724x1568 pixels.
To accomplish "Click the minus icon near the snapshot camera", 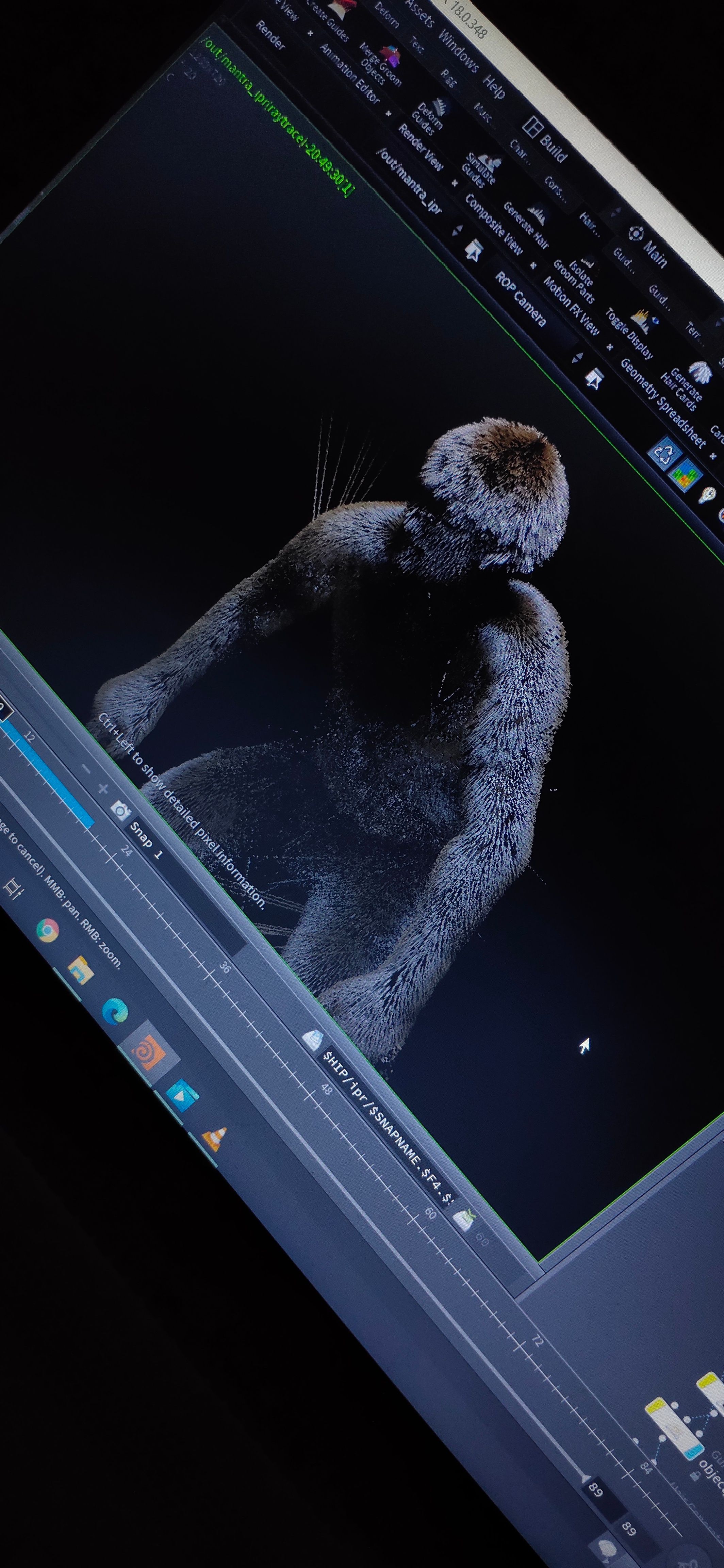I will [x=86, y=770].
